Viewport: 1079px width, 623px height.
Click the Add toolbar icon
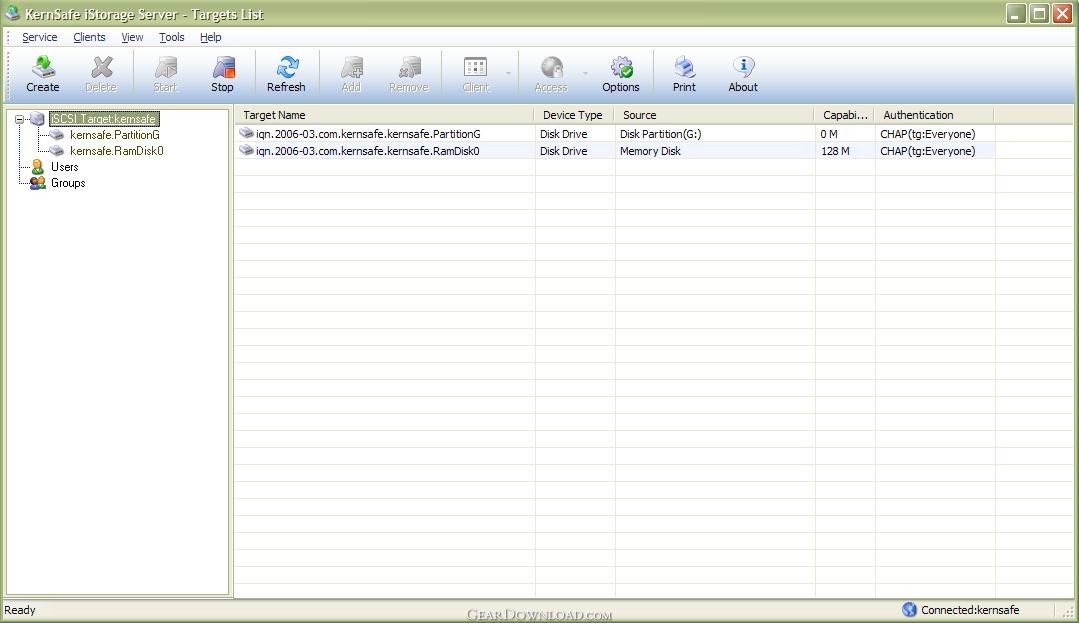tap(352, 67)
